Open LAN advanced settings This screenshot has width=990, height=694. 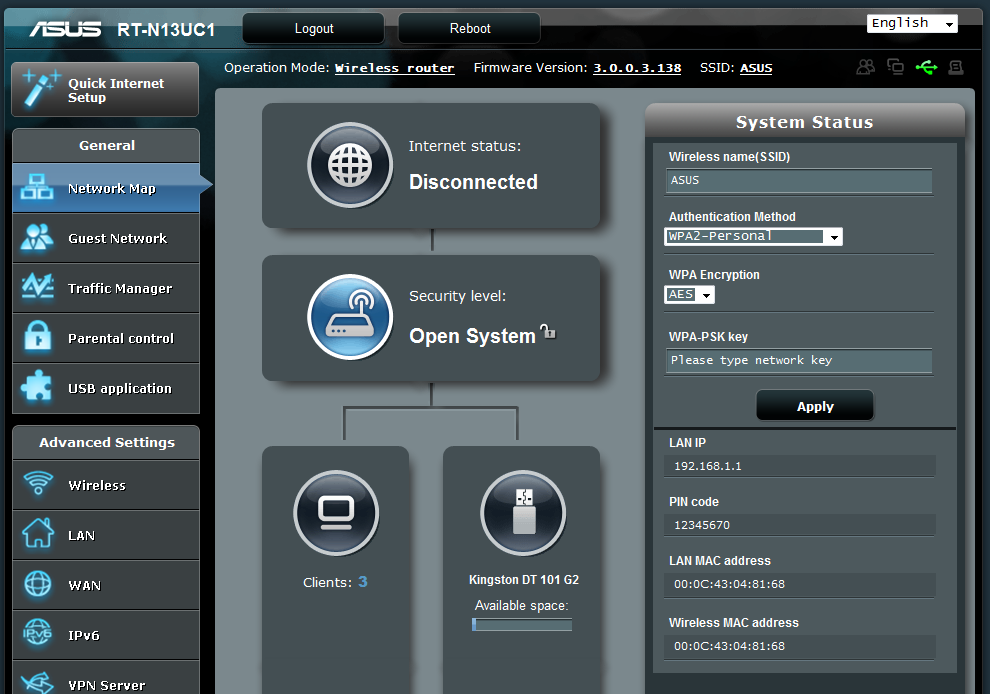coord(106,535)
